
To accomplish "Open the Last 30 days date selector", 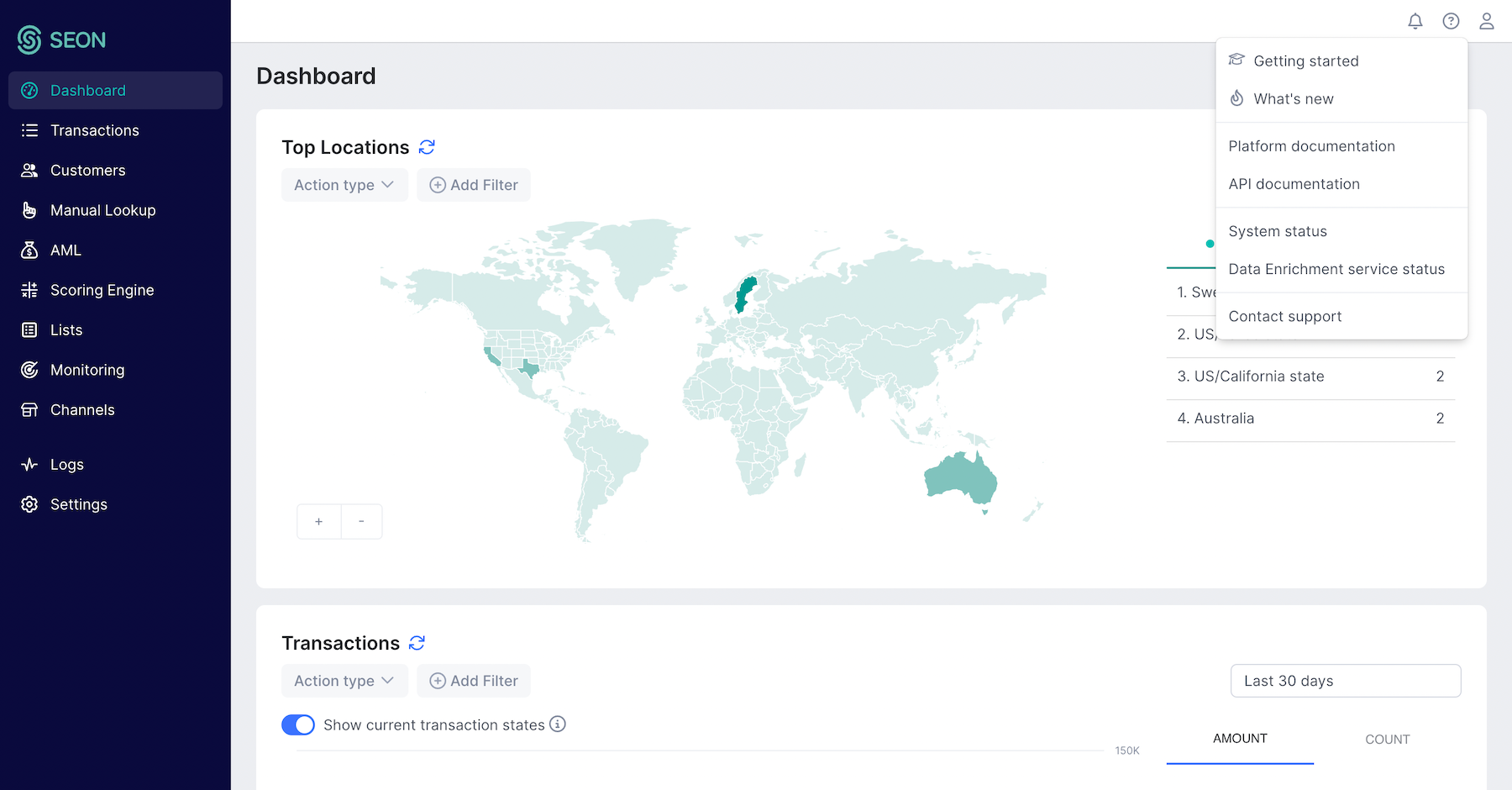I will point(1346,681).
